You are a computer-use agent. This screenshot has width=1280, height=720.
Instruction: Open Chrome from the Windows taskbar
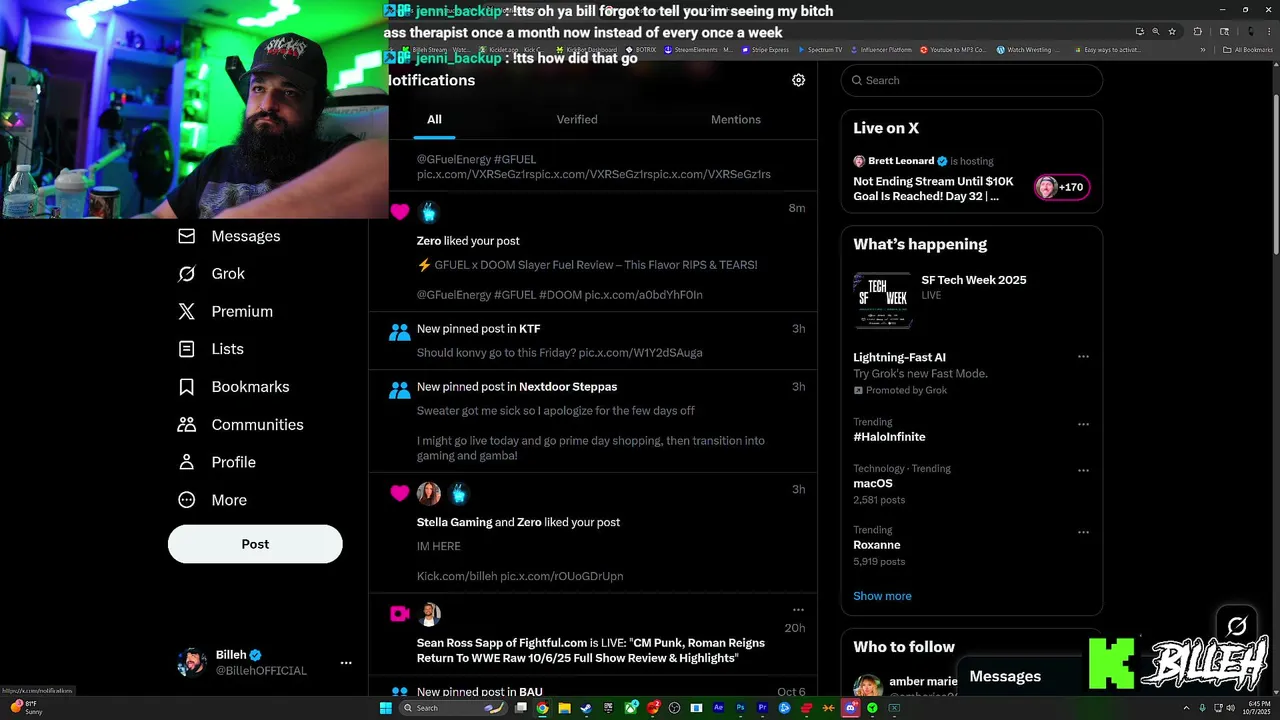pos(542,708)
